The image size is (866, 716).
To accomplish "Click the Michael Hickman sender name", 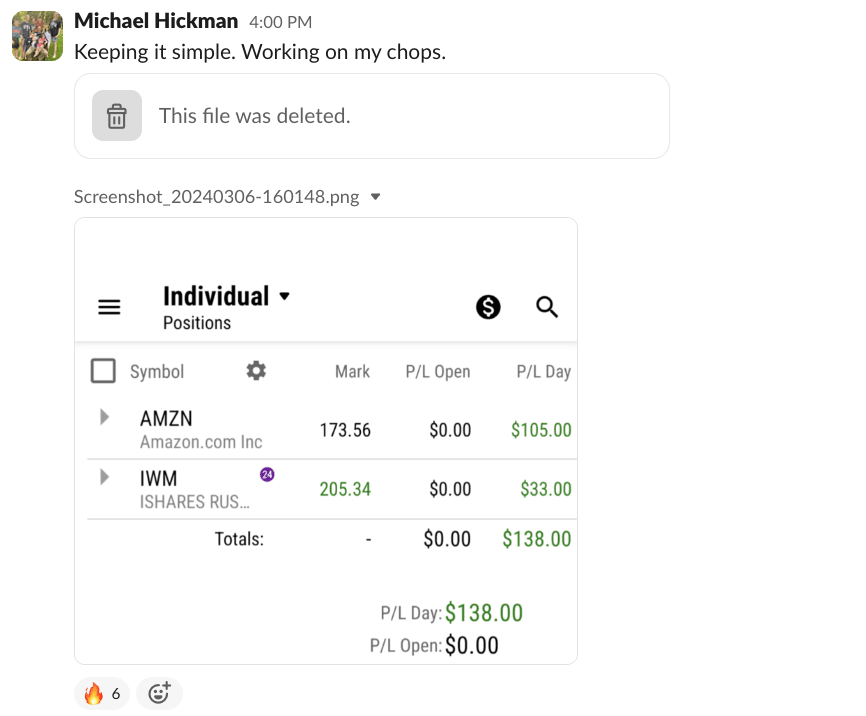I will pyautogui.click(x=156, y=21).
